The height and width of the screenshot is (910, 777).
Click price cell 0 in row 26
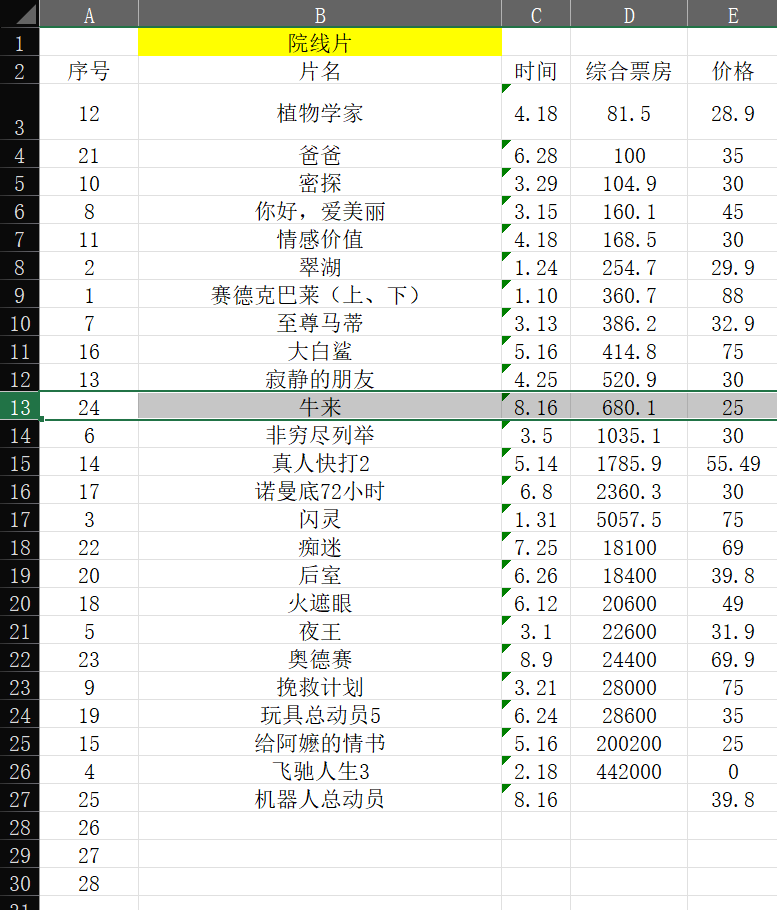(732, 771)
